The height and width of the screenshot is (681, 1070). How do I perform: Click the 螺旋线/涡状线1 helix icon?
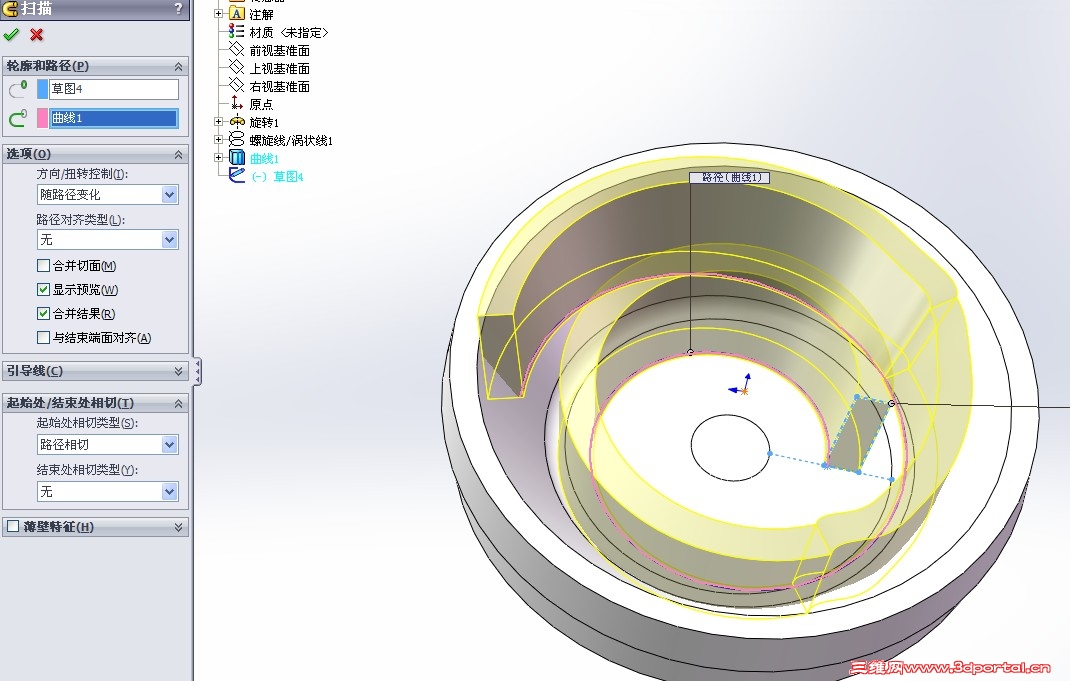coord(236,140)
